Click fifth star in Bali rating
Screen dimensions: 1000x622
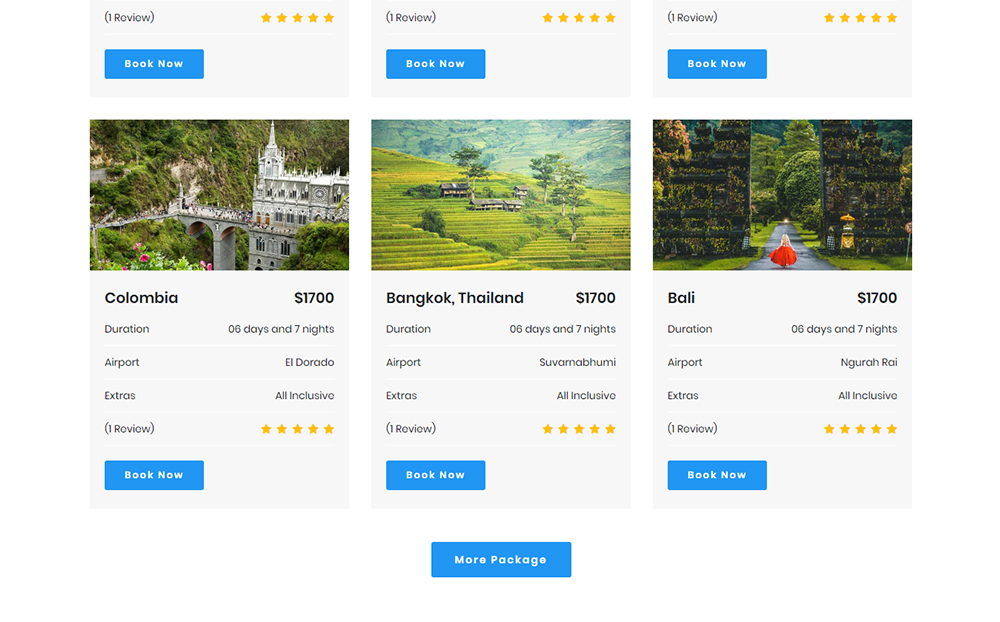(892, 429)
